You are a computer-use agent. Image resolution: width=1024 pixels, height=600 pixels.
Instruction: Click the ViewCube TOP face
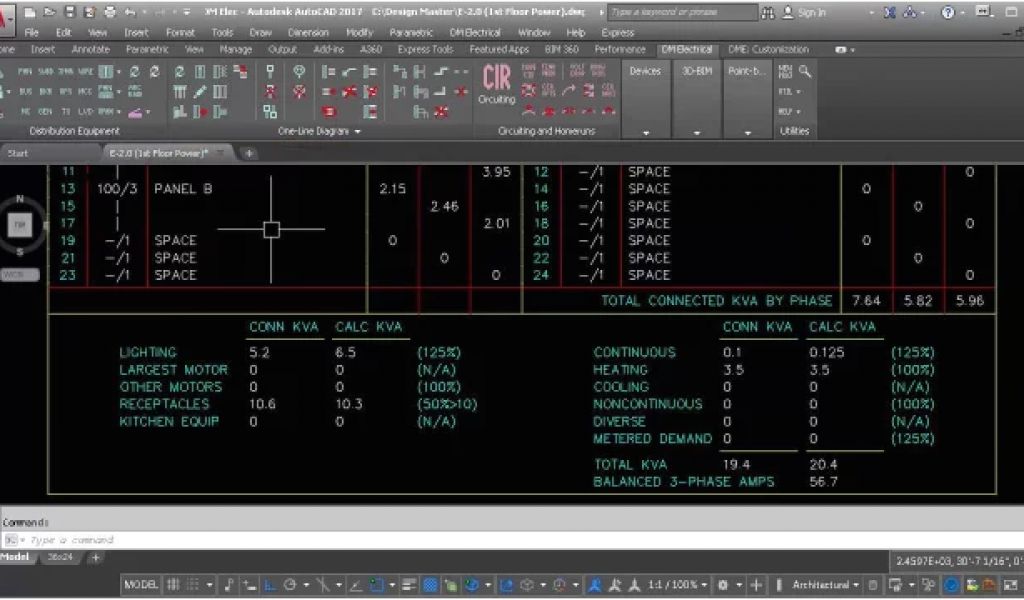click(x=18, y=225)
